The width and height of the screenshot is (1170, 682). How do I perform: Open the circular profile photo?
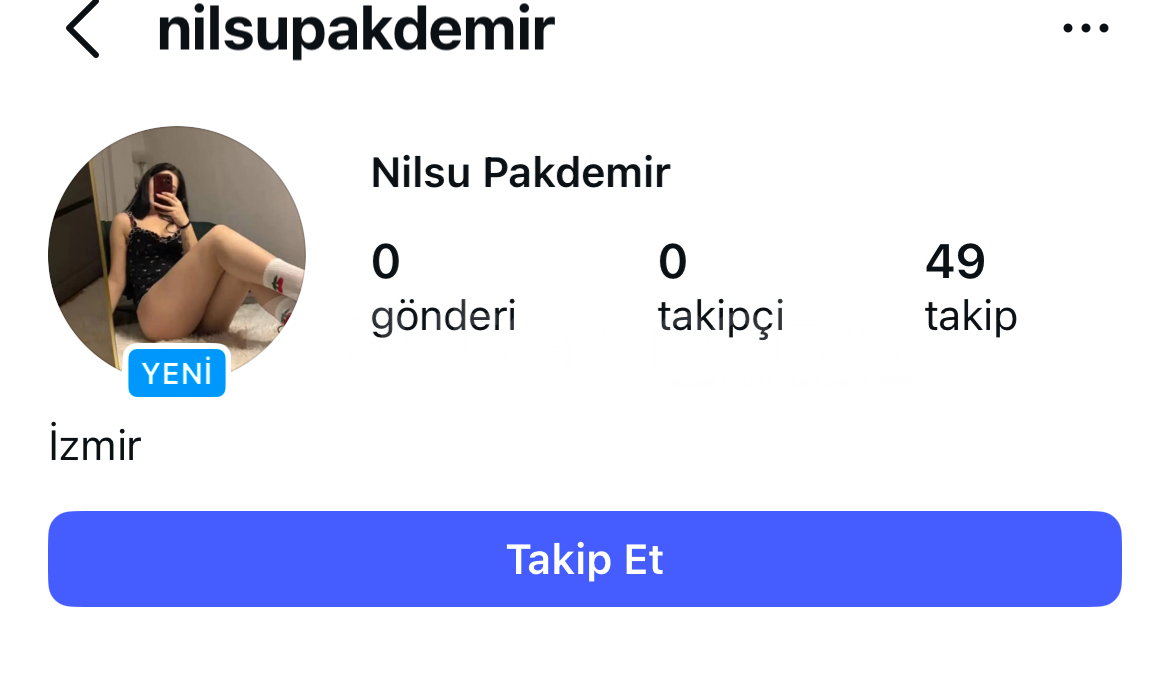(x=177, y=250)
